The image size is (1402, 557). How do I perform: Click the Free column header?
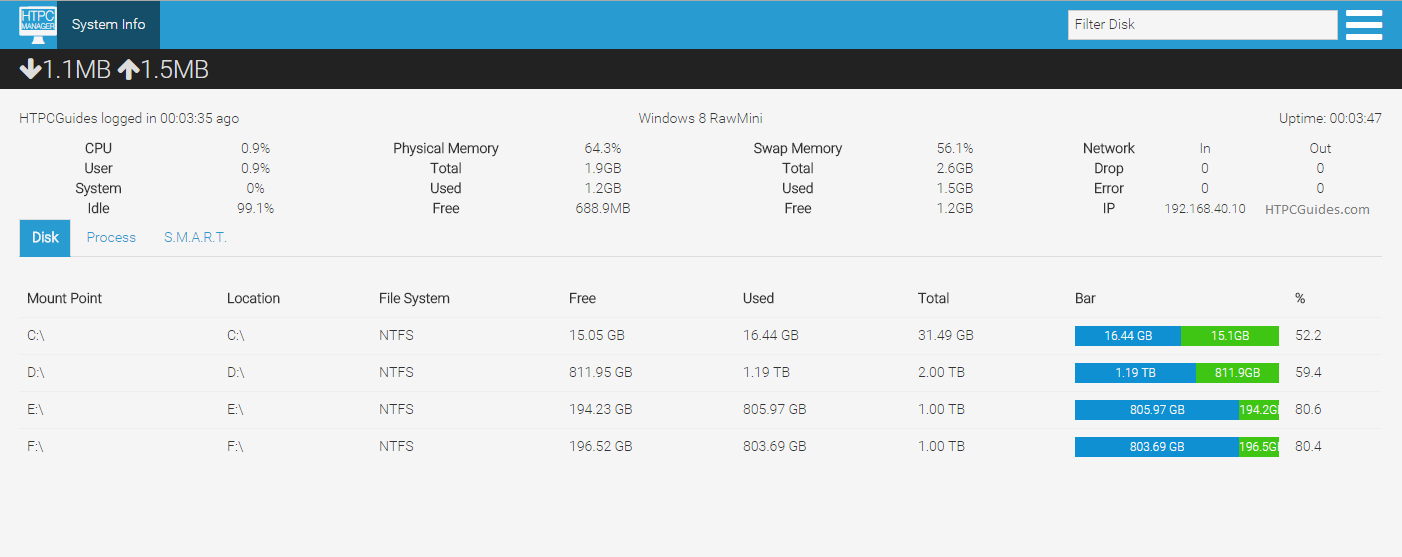pyautogui.click(x=582, y=298)
